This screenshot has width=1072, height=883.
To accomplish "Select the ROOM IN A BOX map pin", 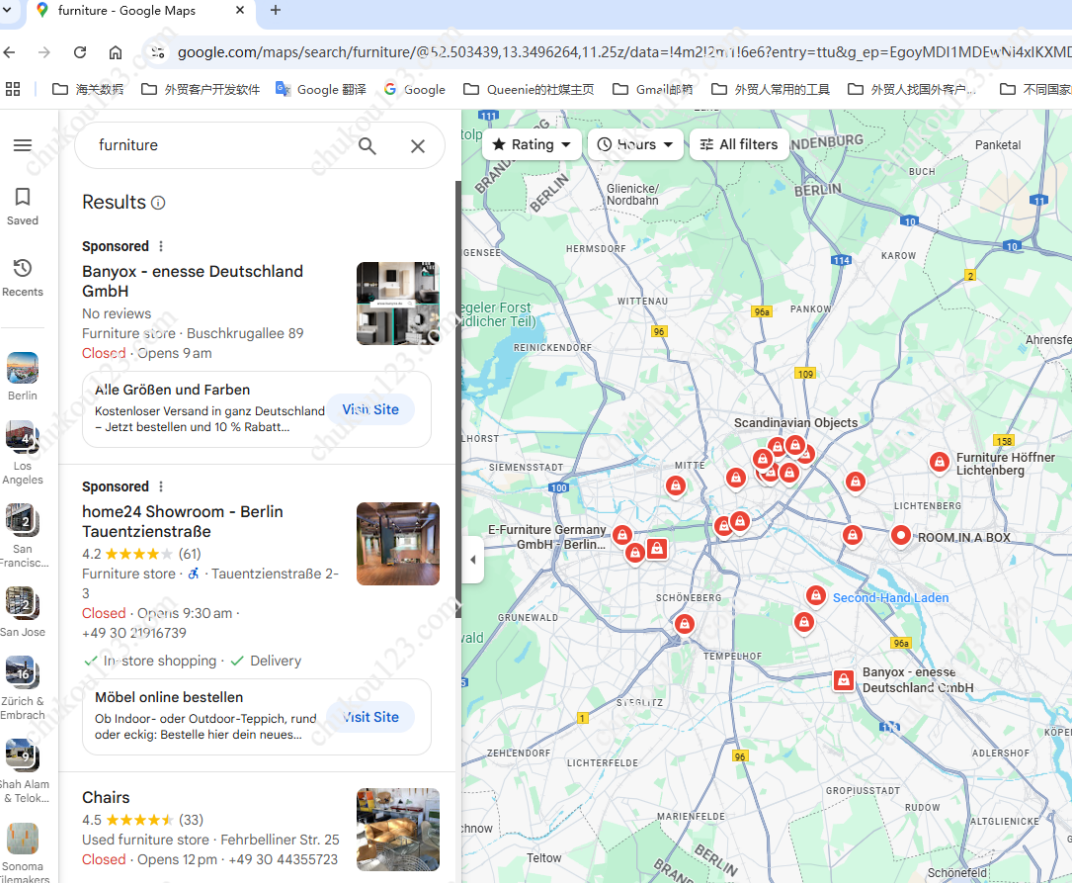I will coord(900,535).
